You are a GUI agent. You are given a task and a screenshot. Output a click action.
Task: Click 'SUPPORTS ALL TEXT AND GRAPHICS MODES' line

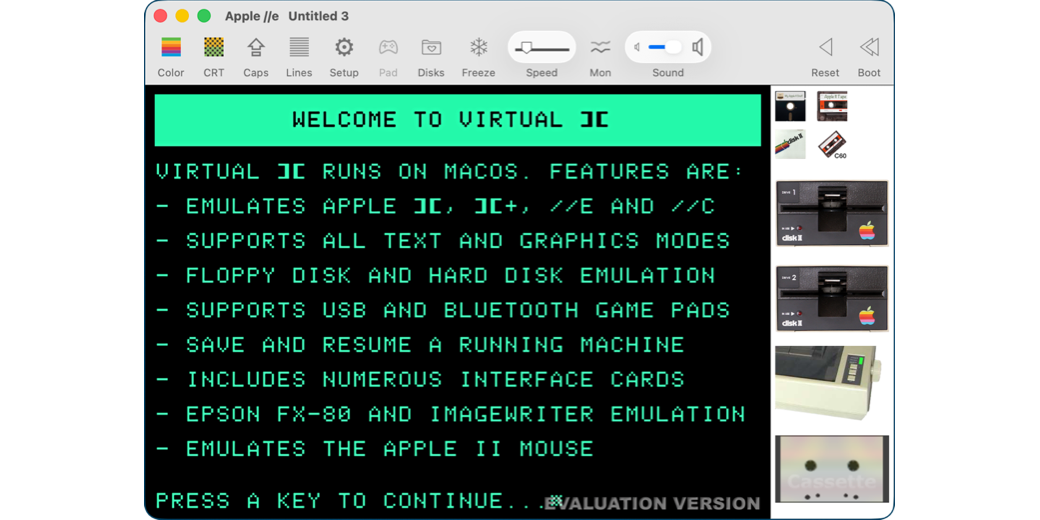click(443, 241)
